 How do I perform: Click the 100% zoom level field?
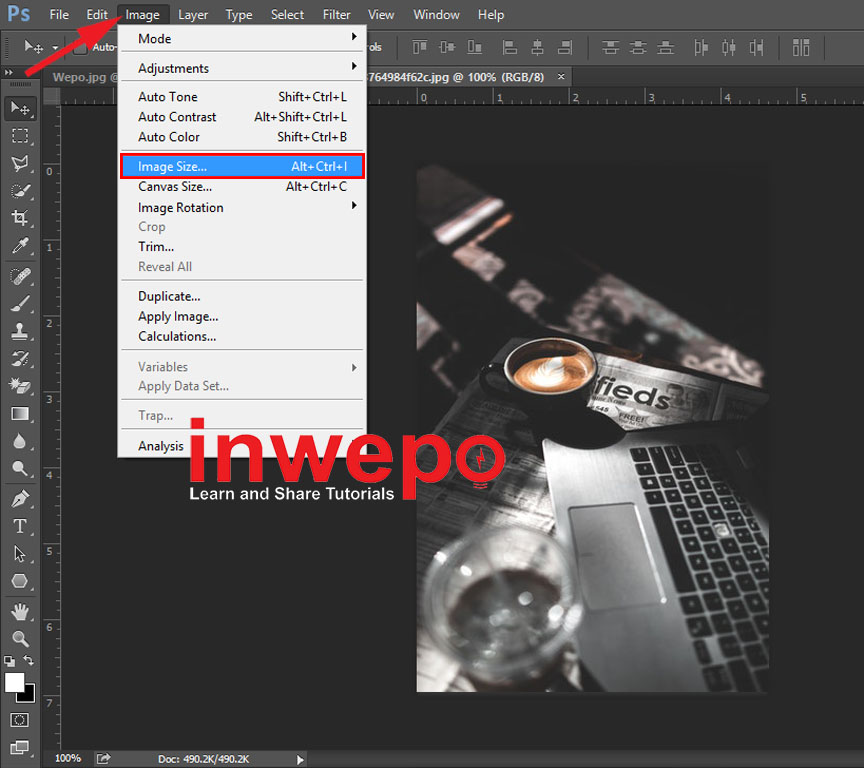(x=68, y=759)
